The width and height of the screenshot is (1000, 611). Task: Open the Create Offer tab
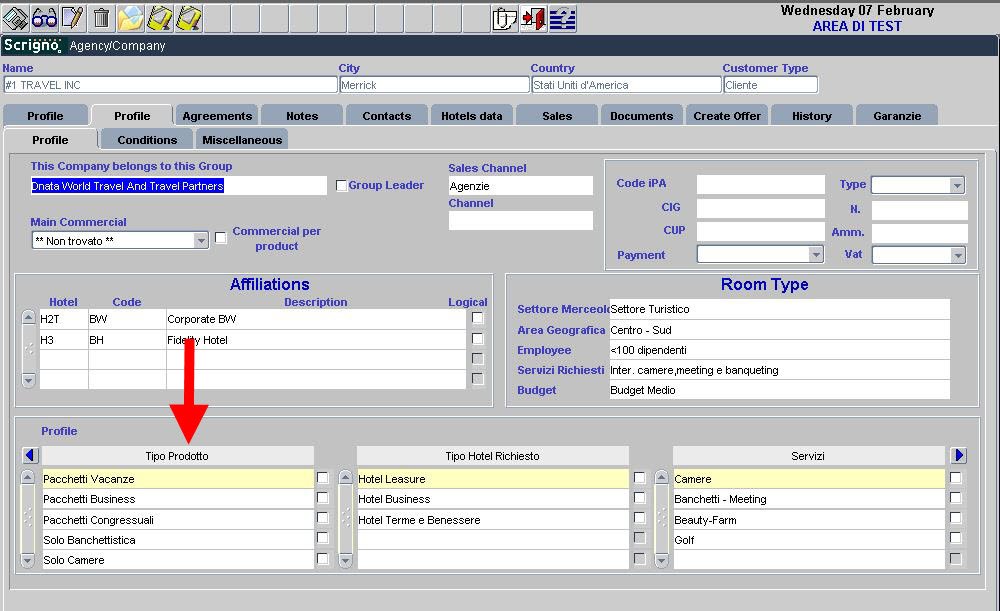click(727, 115)
